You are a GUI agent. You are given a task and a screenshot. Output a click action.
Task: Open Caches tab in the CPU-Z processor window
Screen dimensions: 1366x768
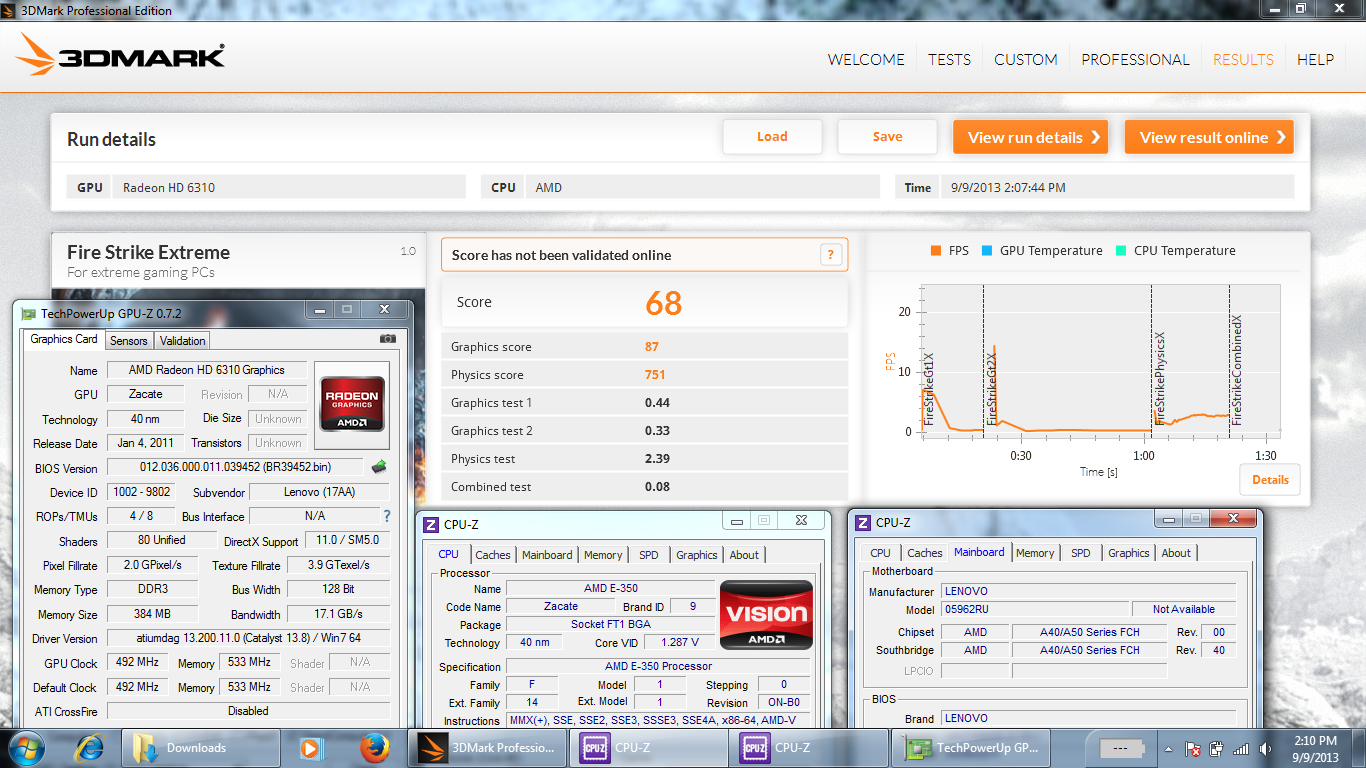point(492,554)
